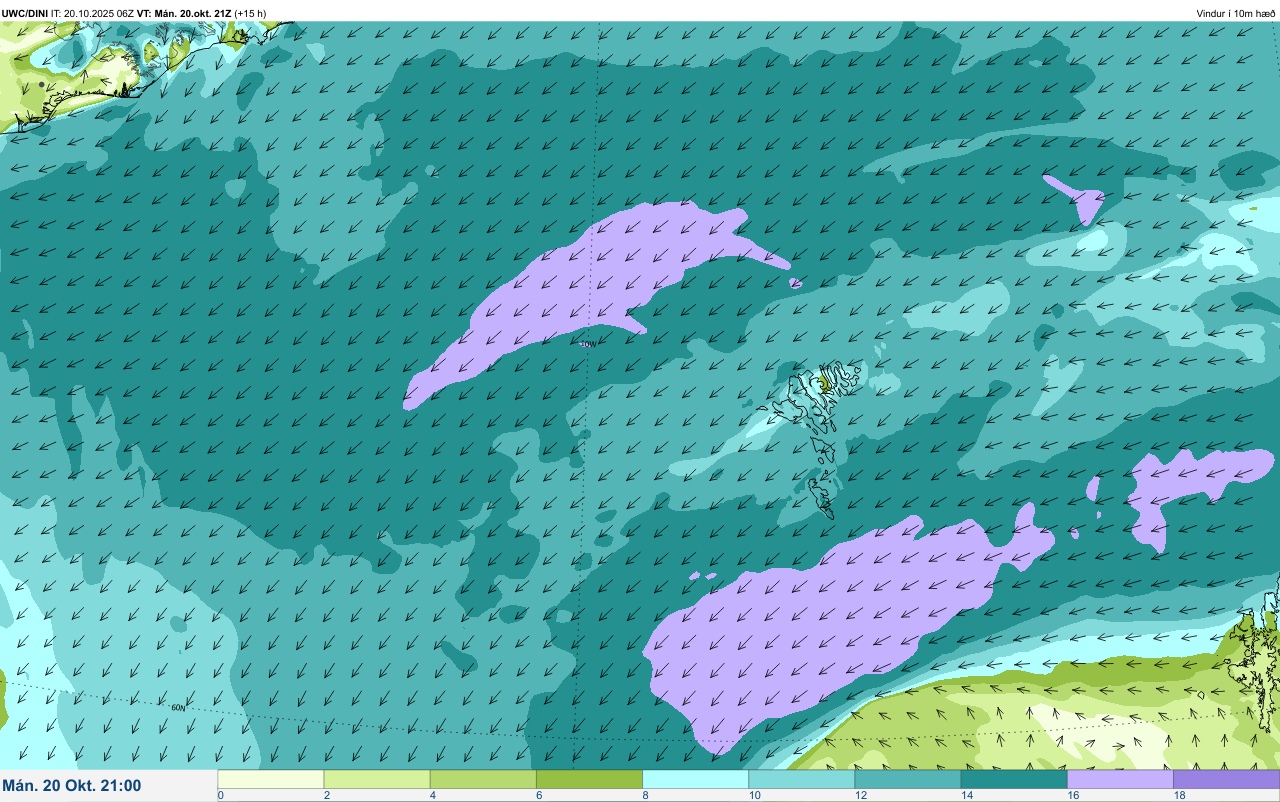
Task: Choose the olive green 6–8 legend swatch
Action: coord(589,779)
